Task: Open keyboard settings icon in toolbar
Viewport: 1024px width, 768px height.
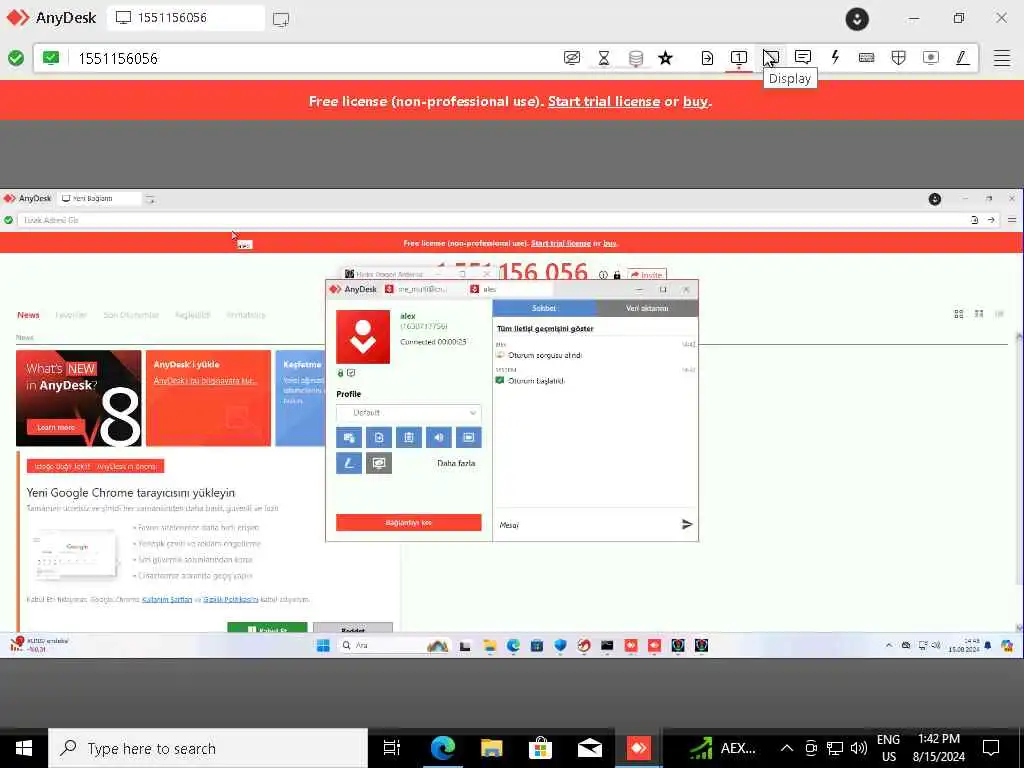Action: tap(867, 58)
